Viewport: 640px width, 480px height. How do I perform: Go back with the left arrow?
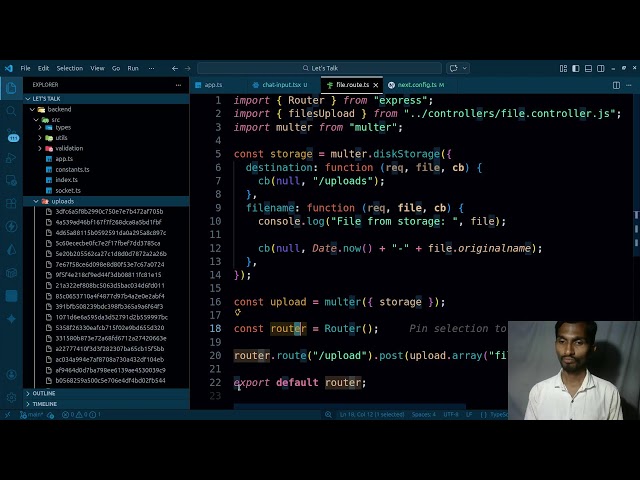175,69
